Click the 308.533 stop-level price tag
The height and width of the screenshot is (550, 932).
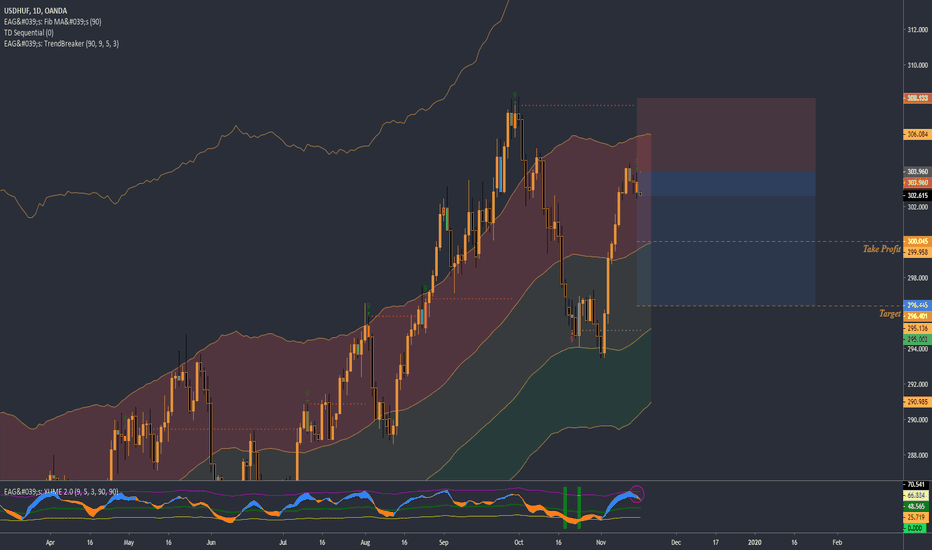(917, 98)
